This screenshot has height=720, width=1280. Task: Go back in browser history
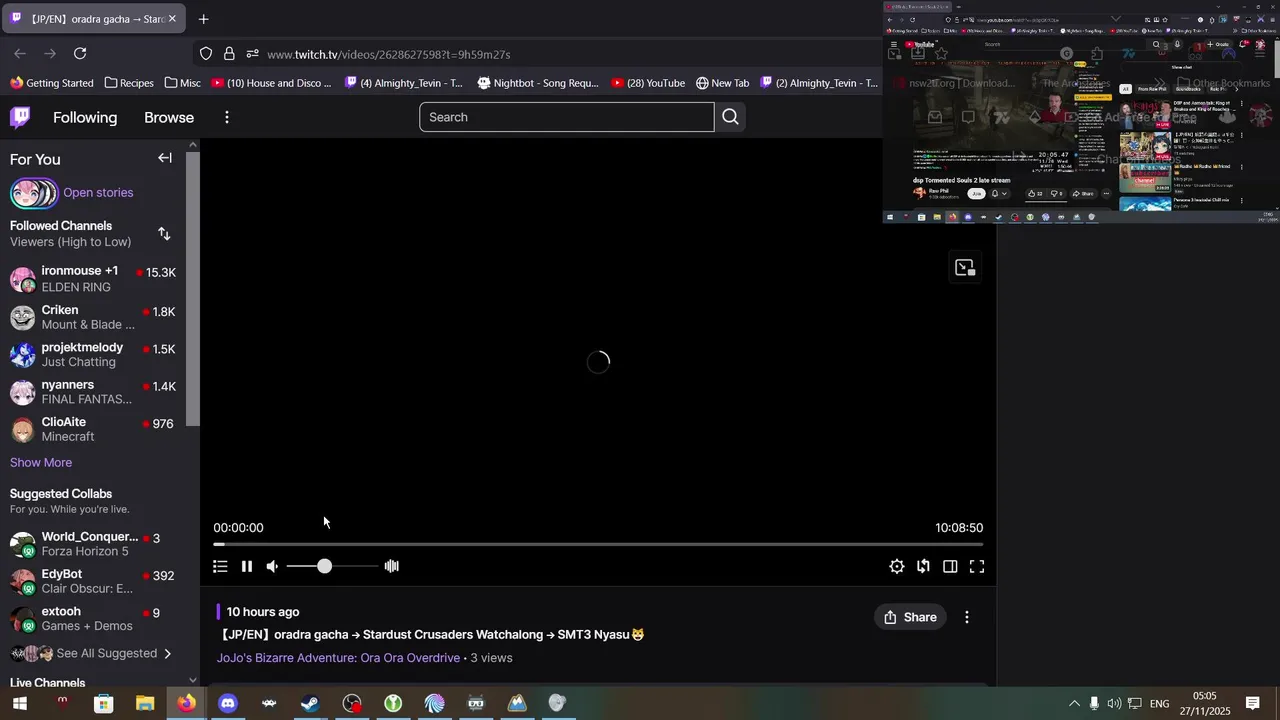tap(20, 54)
